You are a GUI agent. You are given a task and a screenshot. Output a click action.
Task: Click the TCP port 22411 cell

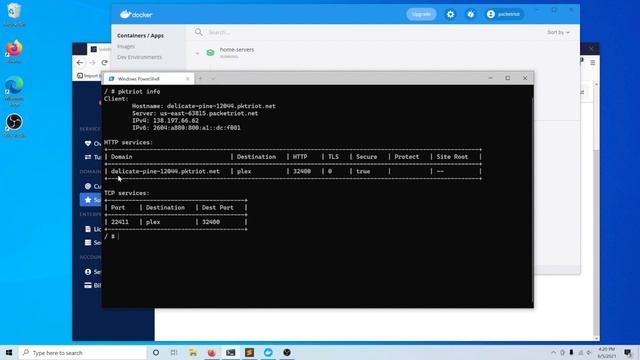click(x=120, y=222)
